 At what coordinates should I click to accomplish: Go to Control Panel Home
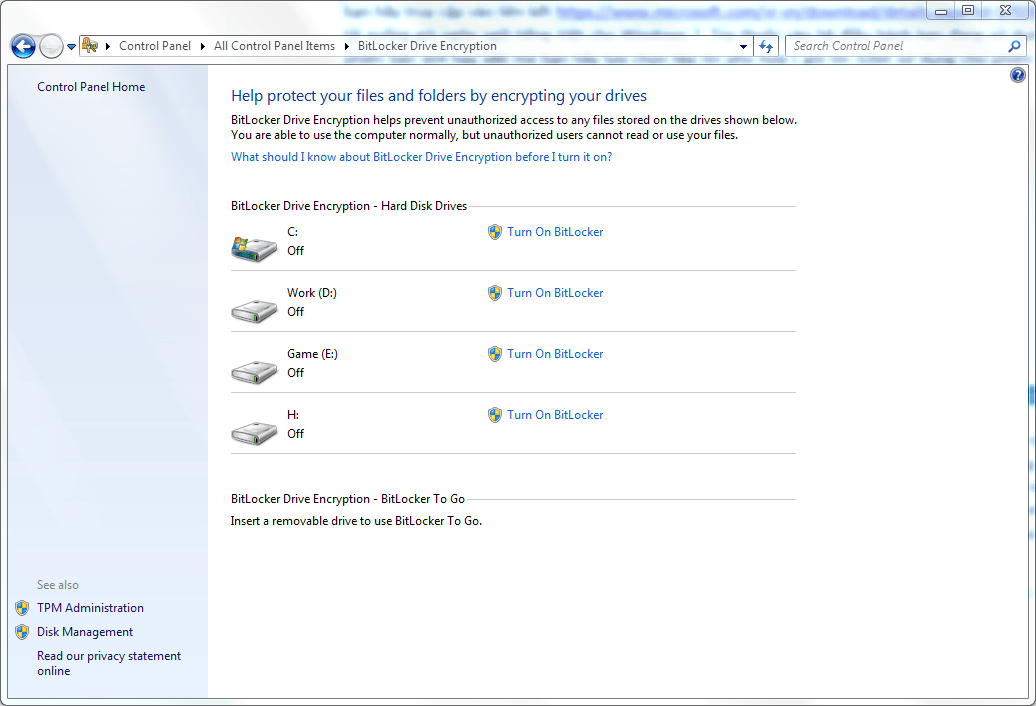pos(91,87)
